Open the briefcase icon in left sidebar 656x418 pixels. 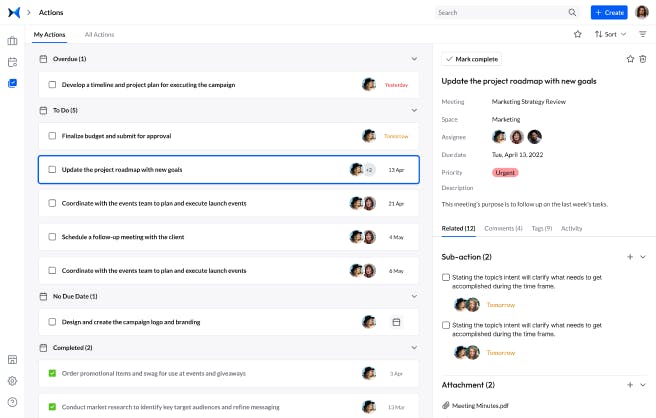[12, 41]
